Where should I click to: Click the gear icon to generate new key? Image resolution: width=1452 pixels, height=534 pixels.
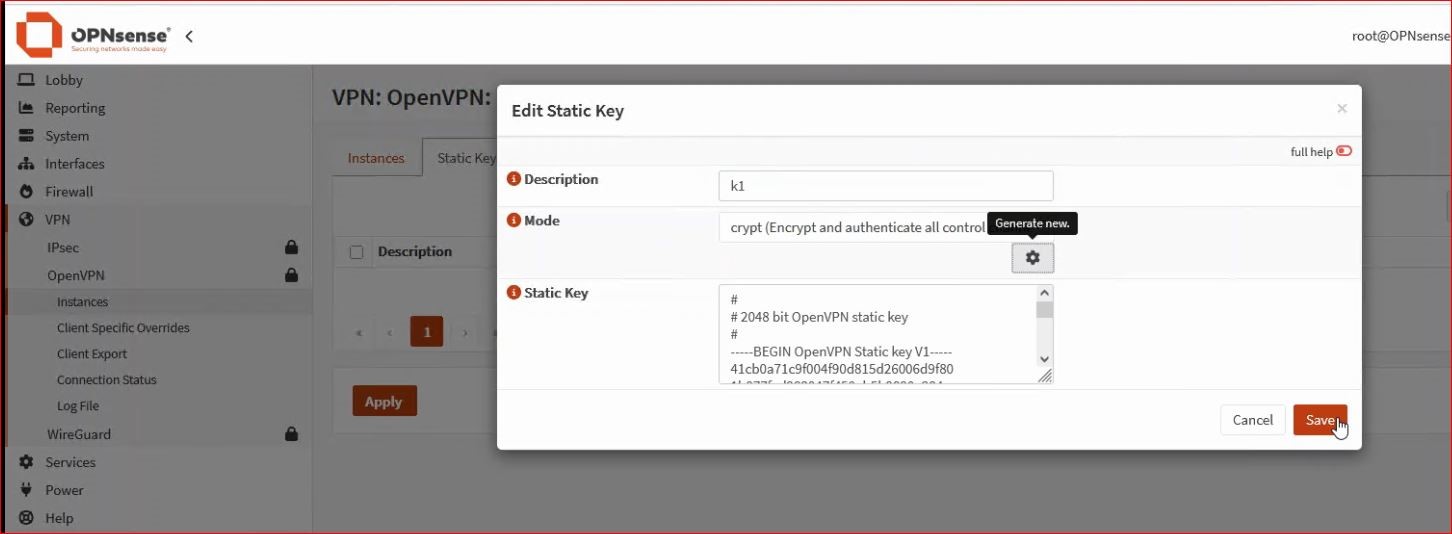(1032, 258)
